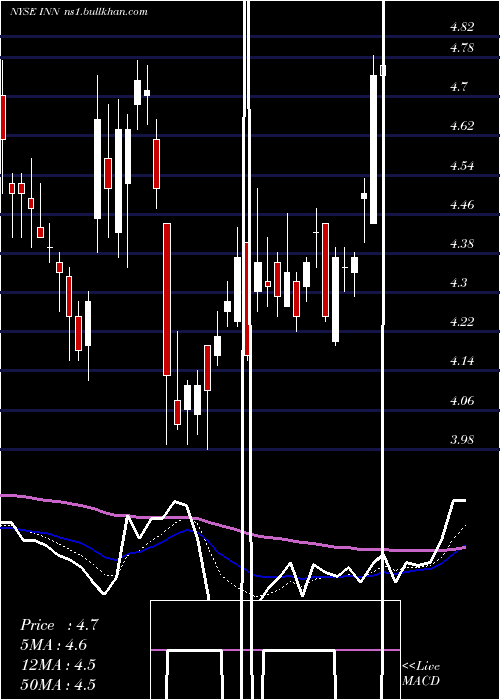The image size is (500, 700).
Task: Click the 4.3 price axis label
Action: (459, 283)
